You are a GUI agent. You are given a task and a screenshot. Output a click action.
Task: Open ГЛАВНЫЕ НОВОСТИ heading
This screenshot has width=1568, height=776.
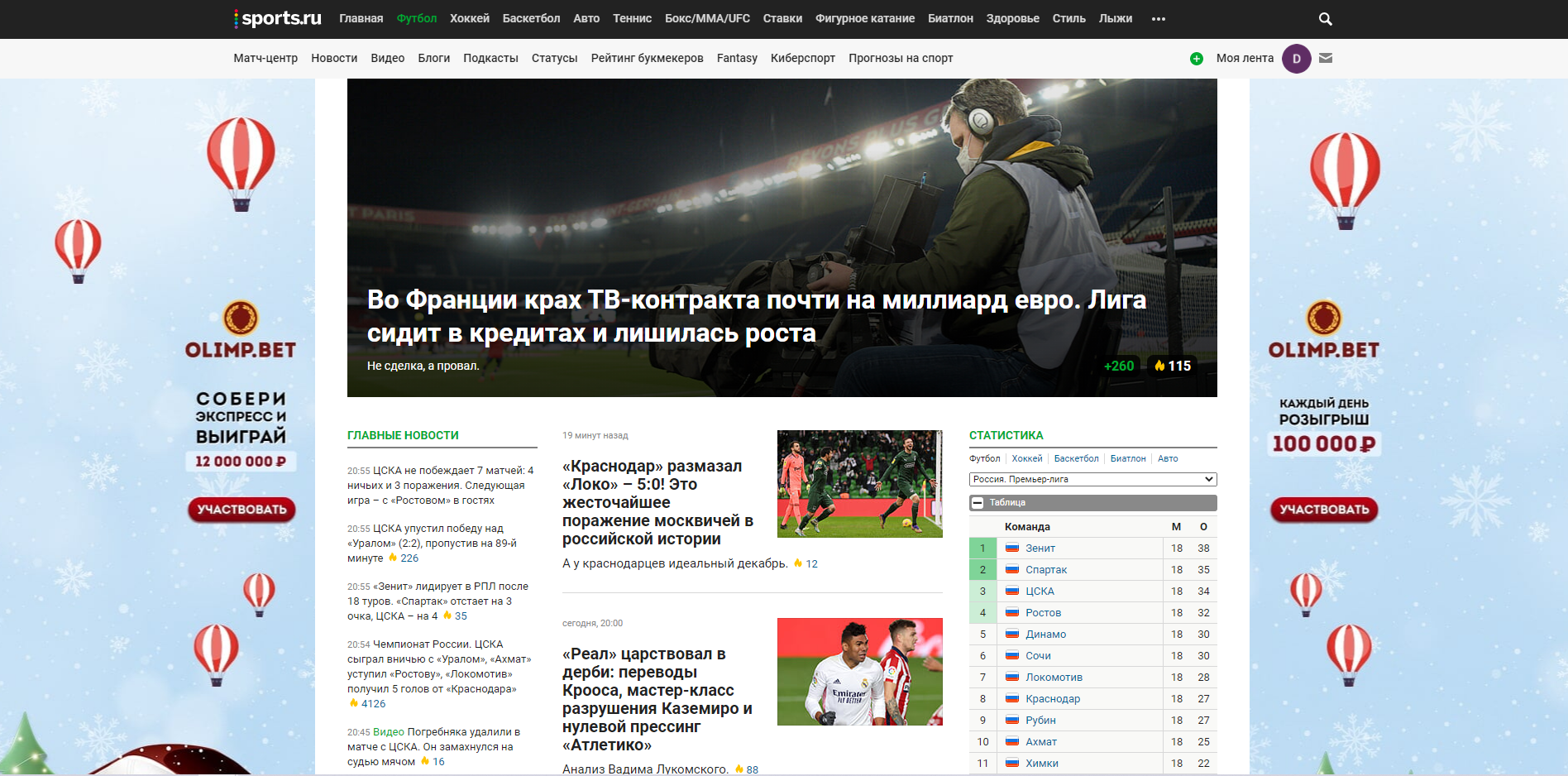403,435
